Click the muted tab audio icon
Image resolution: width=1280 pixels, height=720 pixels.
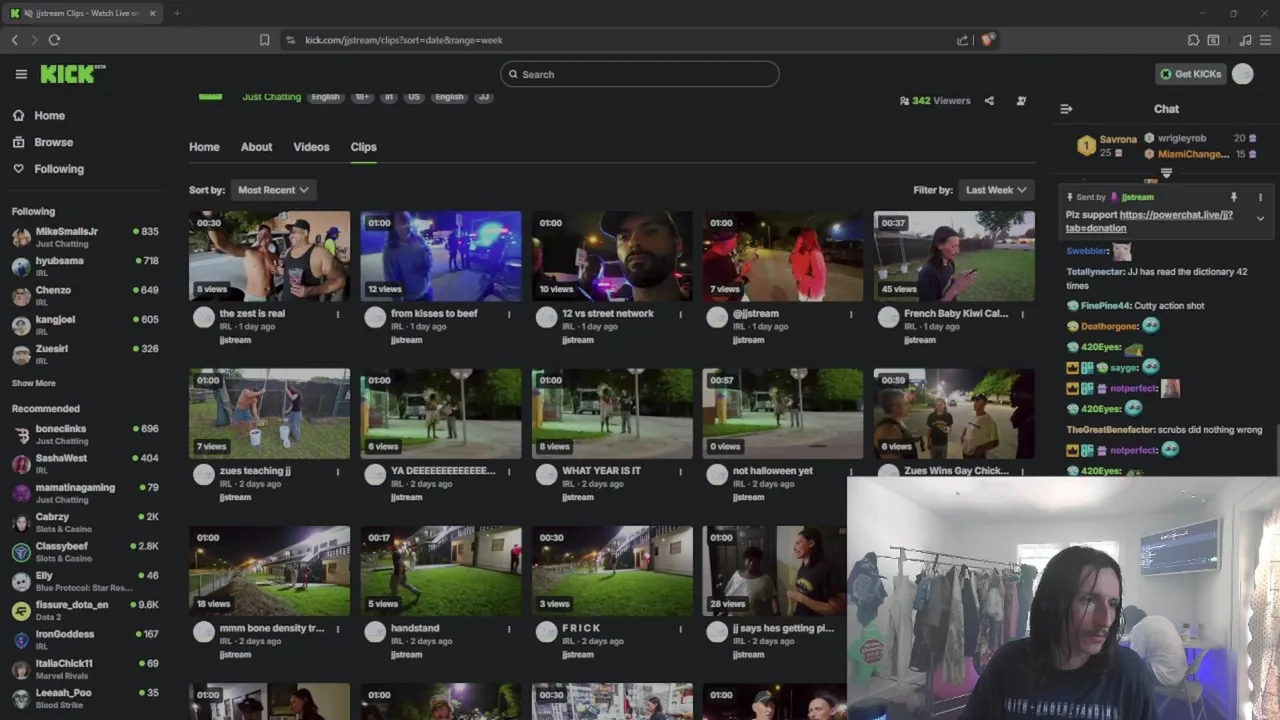28,13
